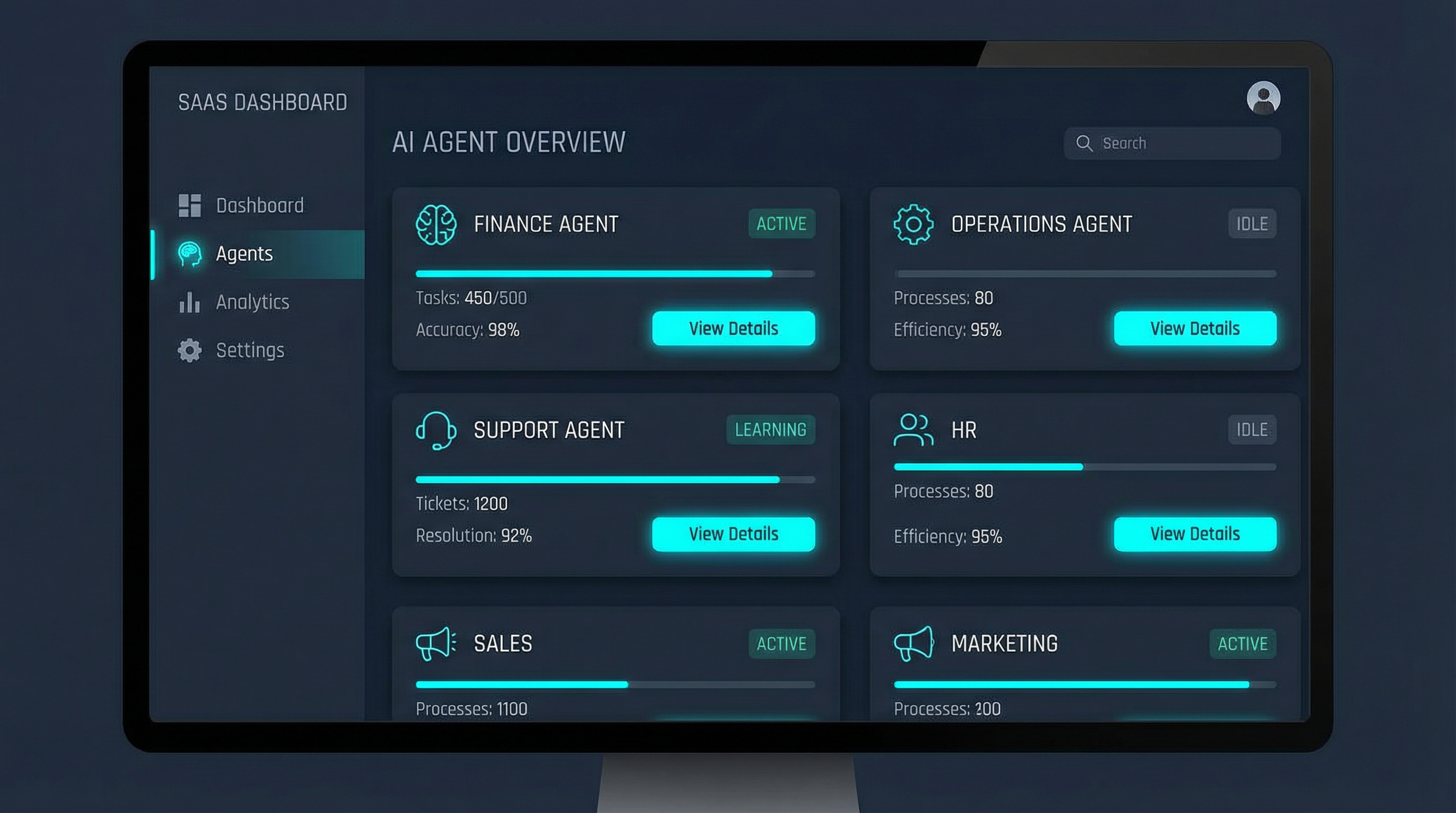View Details for the Finance Agent
The image size is (1456, 813).
734,328
